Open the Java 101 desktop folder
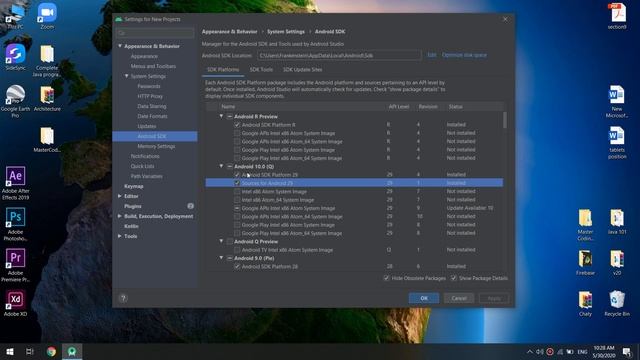640x360 pixels. [617, 222]
